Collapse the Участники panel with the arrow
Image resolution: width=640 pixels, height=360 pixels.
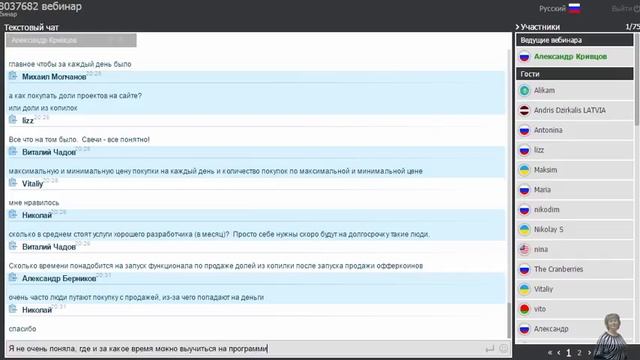click(518, 27)
